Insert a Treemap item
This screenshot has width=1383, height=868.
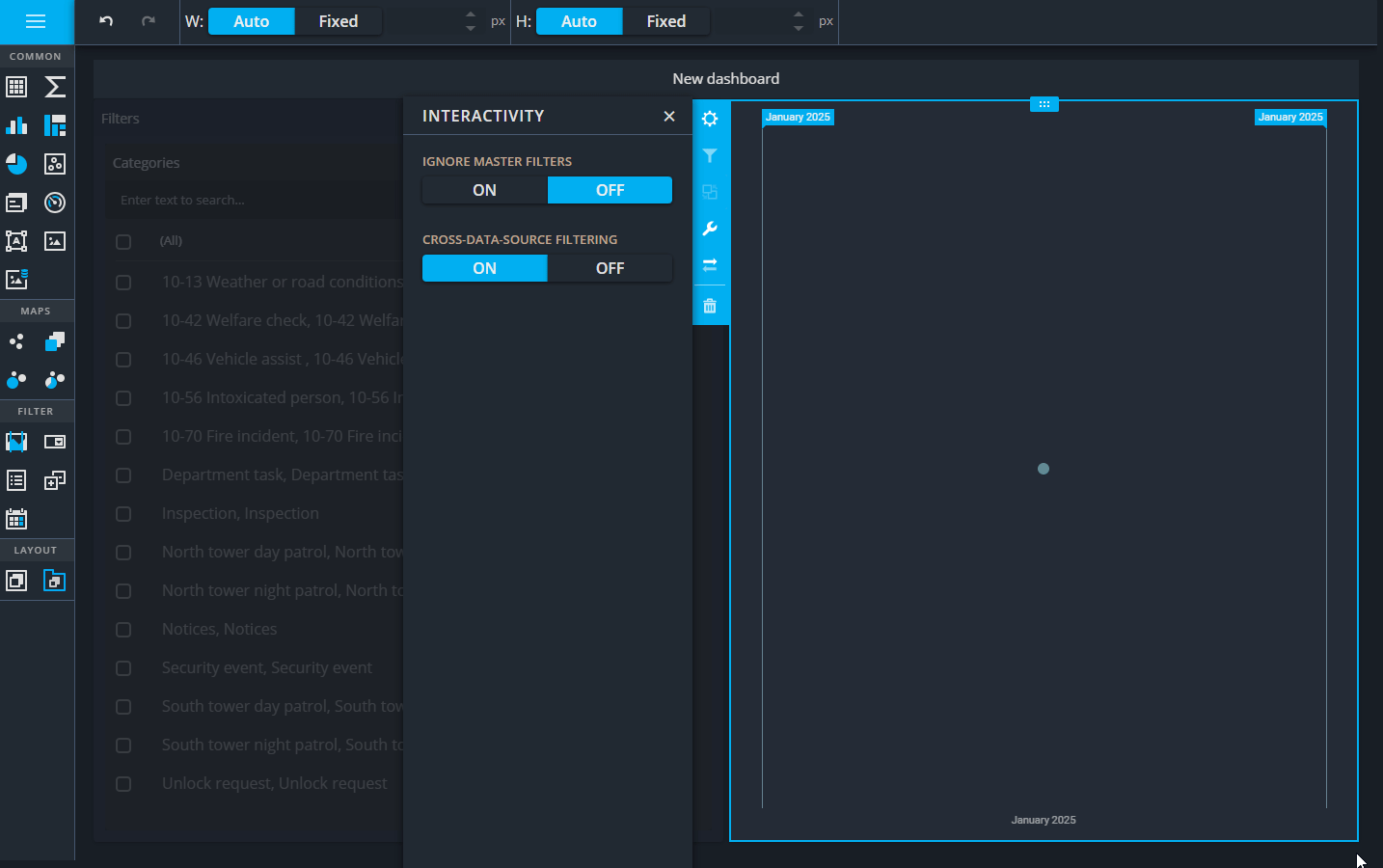[x=55, y=125]
